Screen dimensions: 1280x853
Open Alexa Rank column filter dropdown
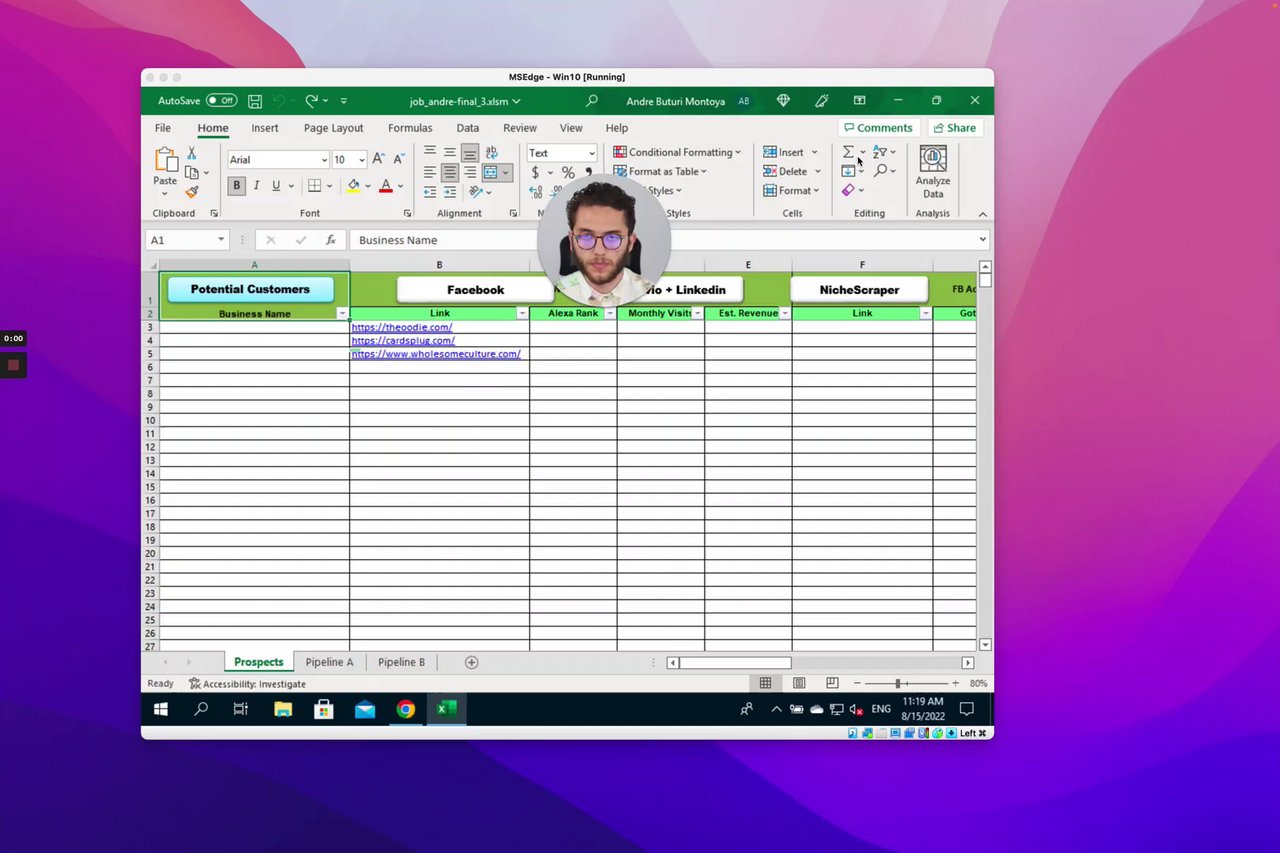(610, 314)
